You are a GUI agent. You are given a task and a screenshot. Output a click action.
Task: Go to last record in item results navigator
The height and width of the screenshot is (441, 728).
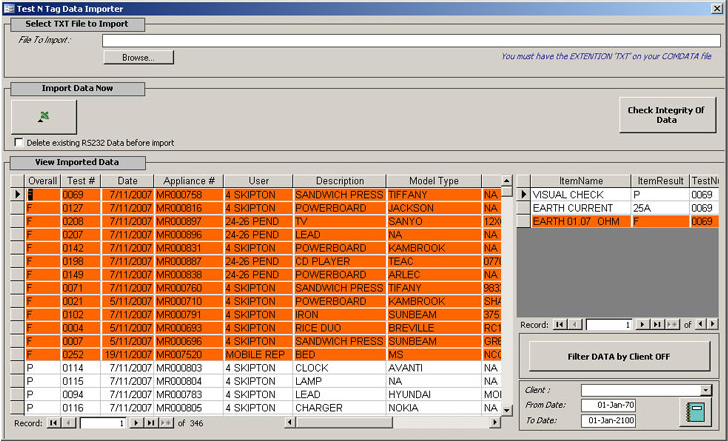pyautogui.click(x=657, y=324)
